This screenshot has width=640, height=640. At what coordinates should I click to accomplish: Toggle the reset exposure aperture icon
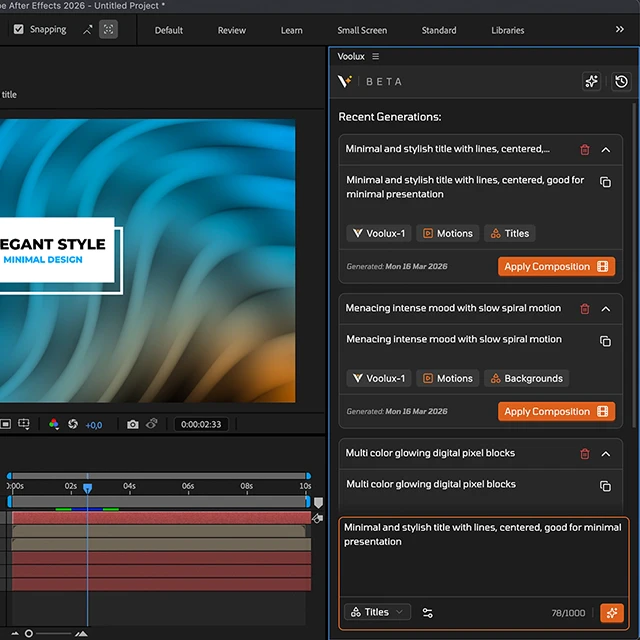(72, 425)
